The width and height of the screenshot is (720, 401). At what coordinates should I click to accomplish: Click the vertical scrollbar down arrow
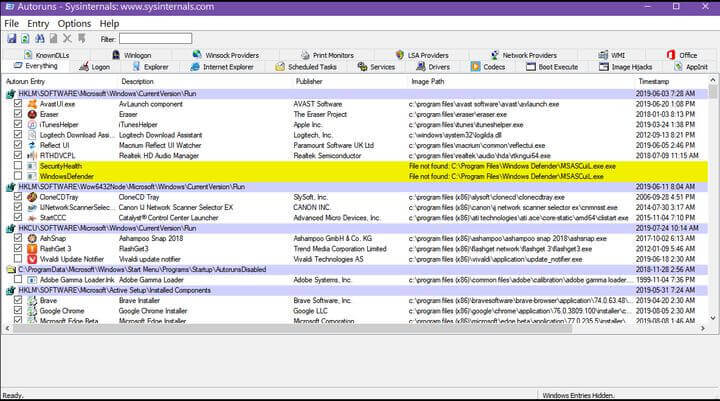[713, 317]
